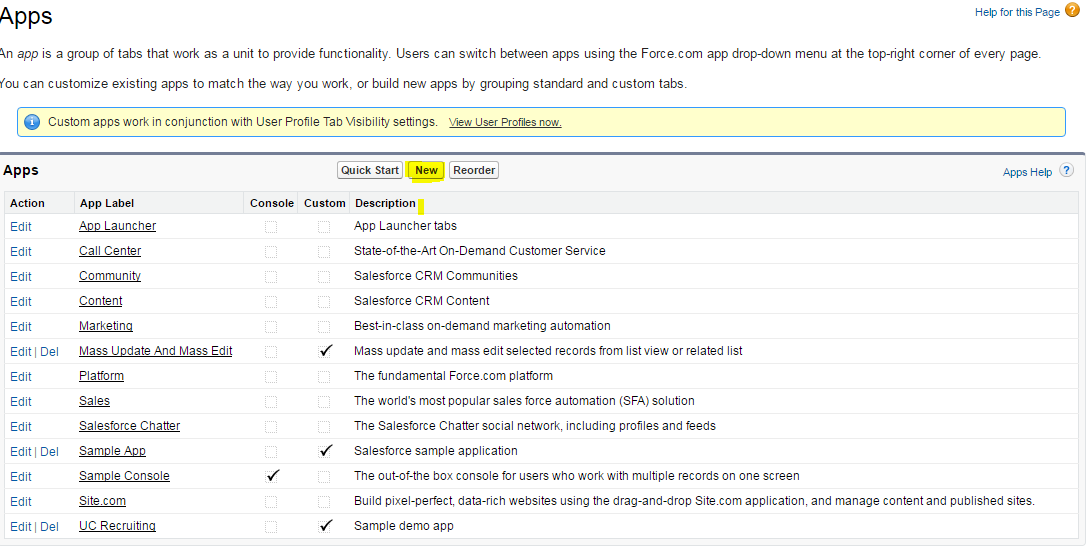This screenshot has height=555, width=1089.
Task: Click Custom checkbox for Mass Update And Mass Edit
Action: pyautogui.click(x=324, y=351)
